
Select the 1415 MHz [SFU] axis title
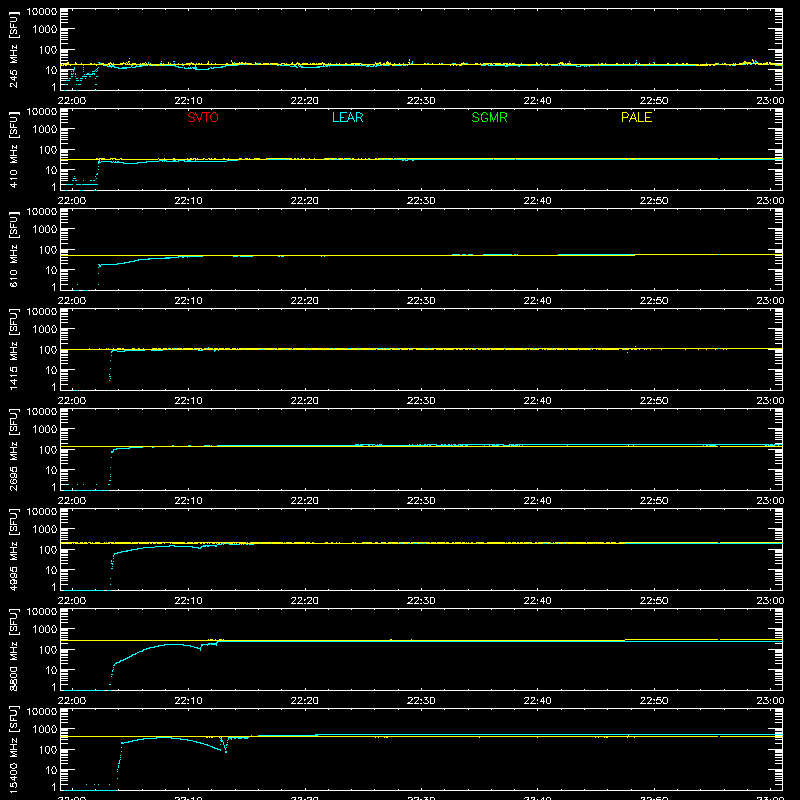pos(13,349)
